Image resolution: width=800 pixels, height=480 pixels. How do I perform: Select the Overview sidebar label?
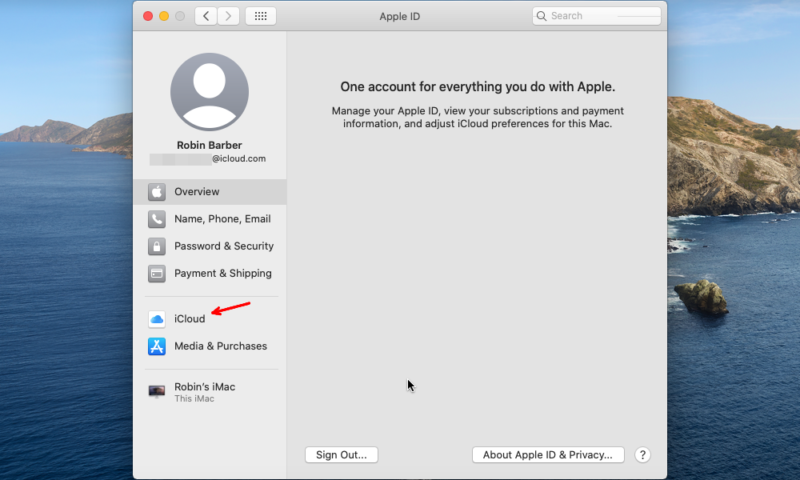197,192
